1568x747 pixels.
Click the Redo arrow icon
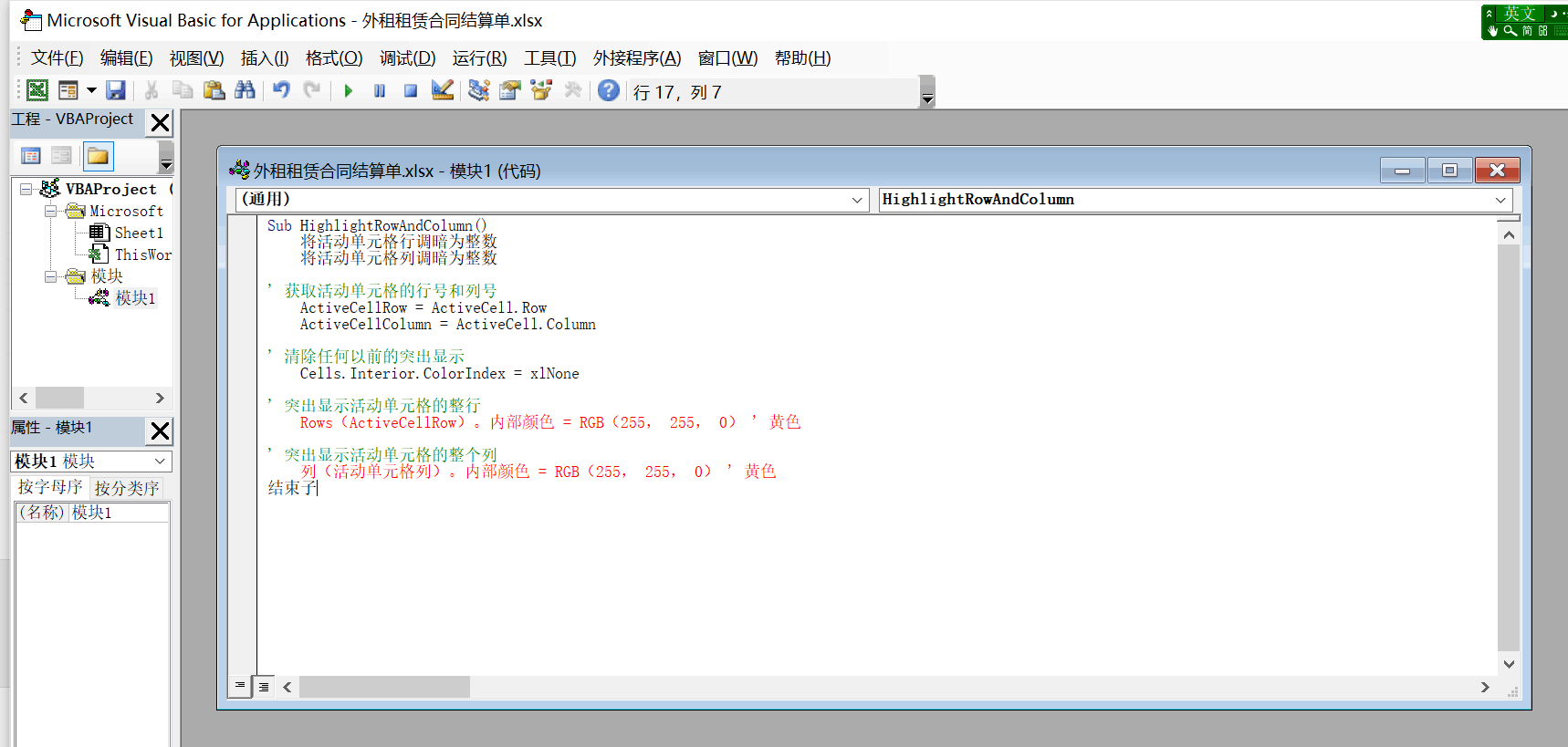[x=312, y=90]
